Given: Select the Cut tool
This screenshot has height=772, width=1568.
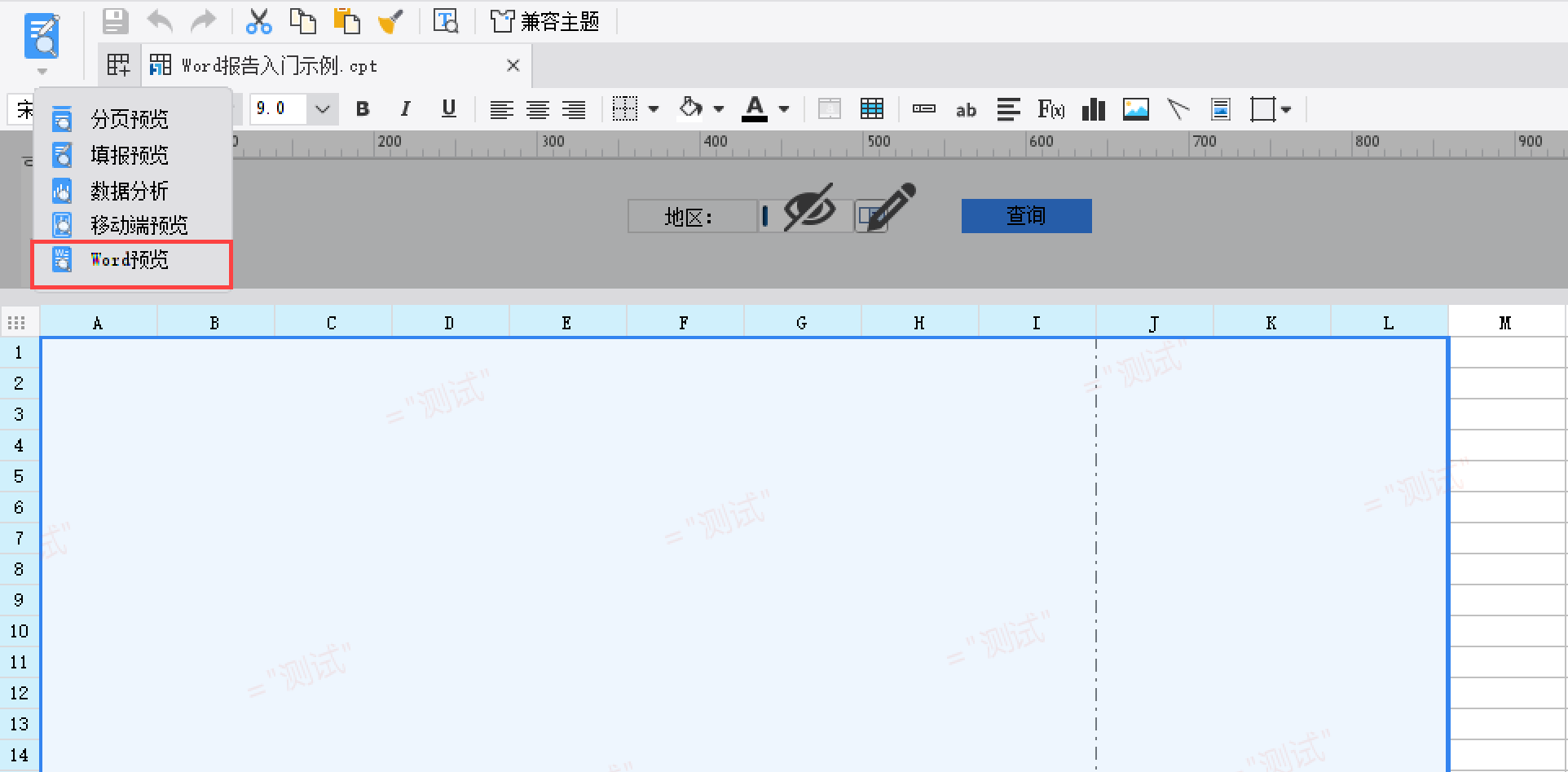Looking at the screenshot, I should (259, 21).
